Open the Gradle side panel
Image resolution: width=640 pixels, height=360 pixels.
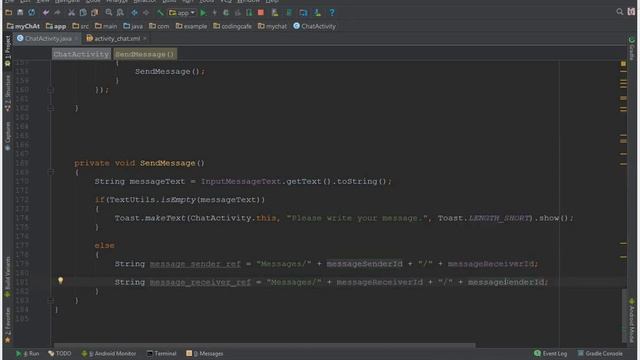pos(631,48)
